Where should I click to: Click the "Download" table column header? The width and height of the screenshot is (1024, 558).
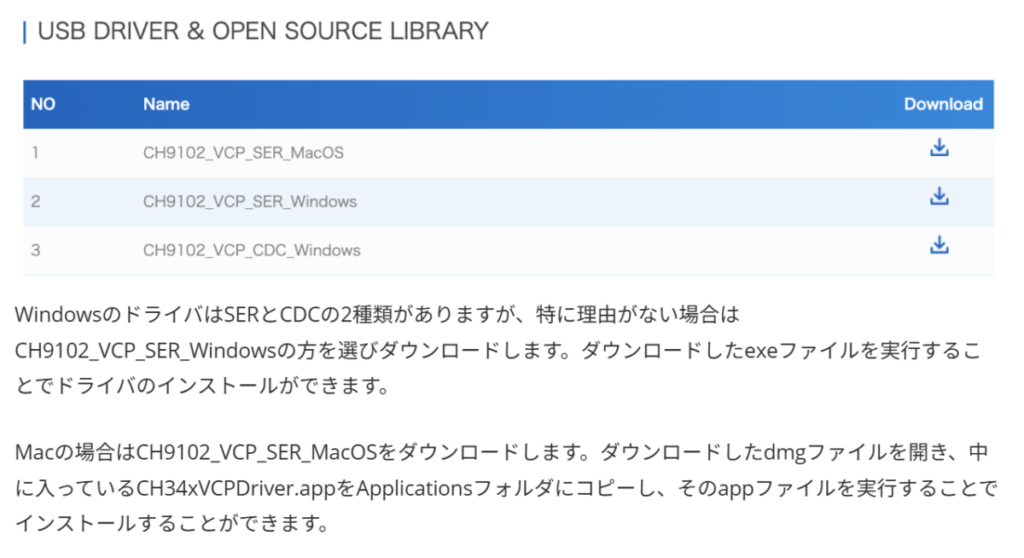(x=943, y=104)
